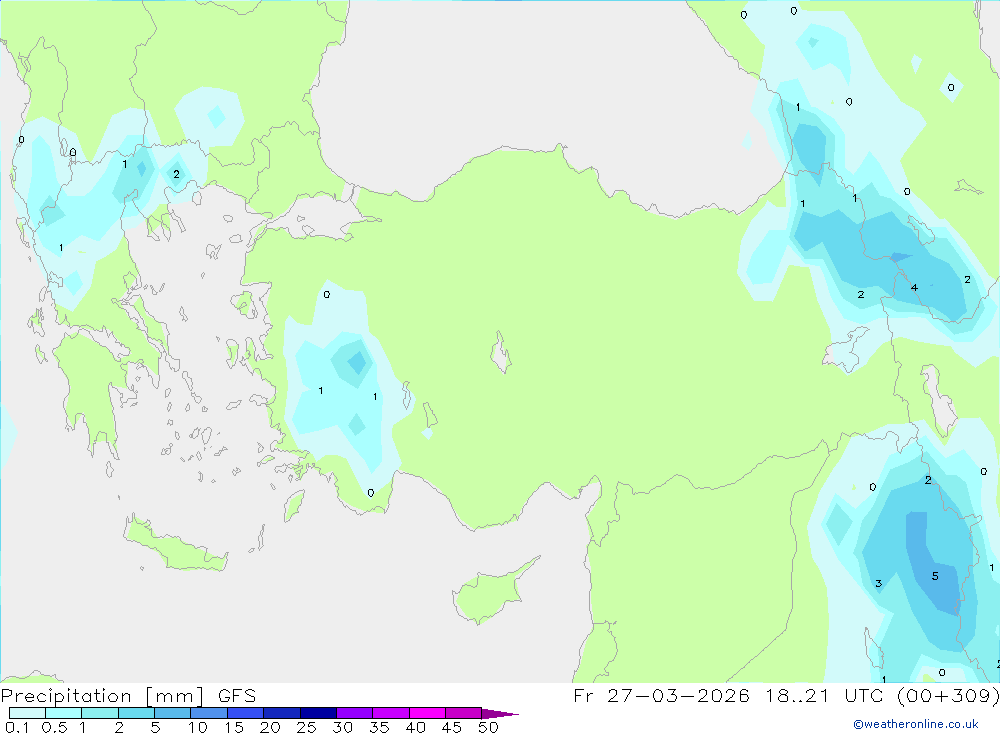Click the '30' legend scale label
The height and width of the screenshot is (733, 1000).
click(x=342, y=727)
